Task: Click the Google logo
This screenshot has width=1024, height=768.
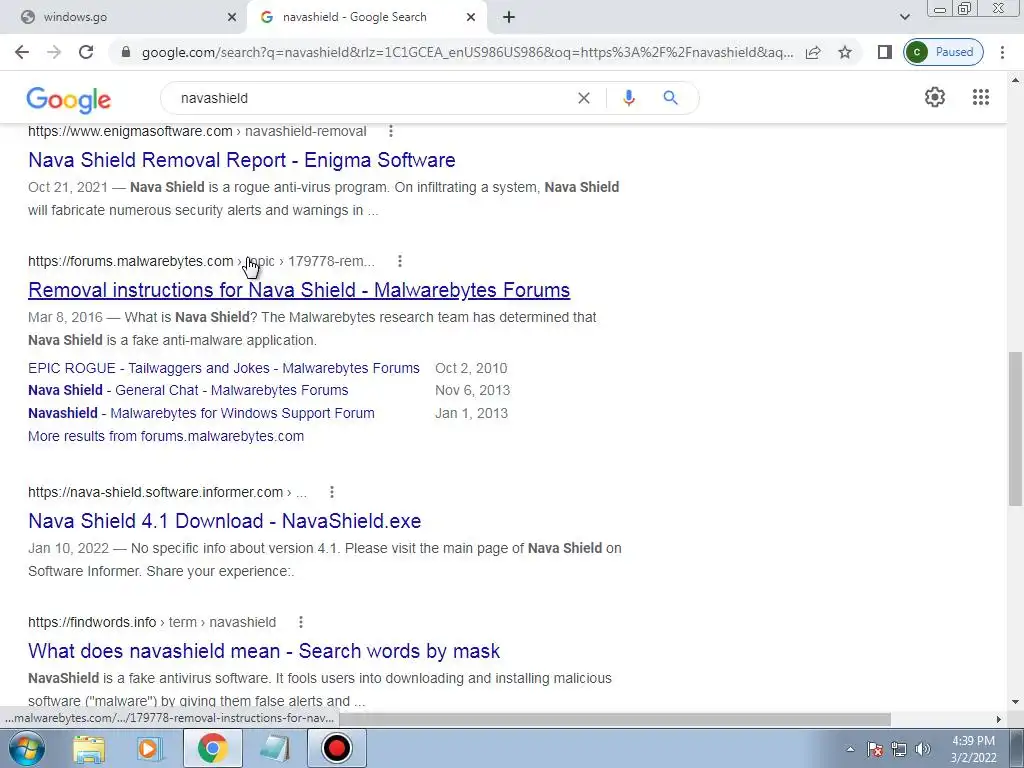Action: [x=69, y=100]
